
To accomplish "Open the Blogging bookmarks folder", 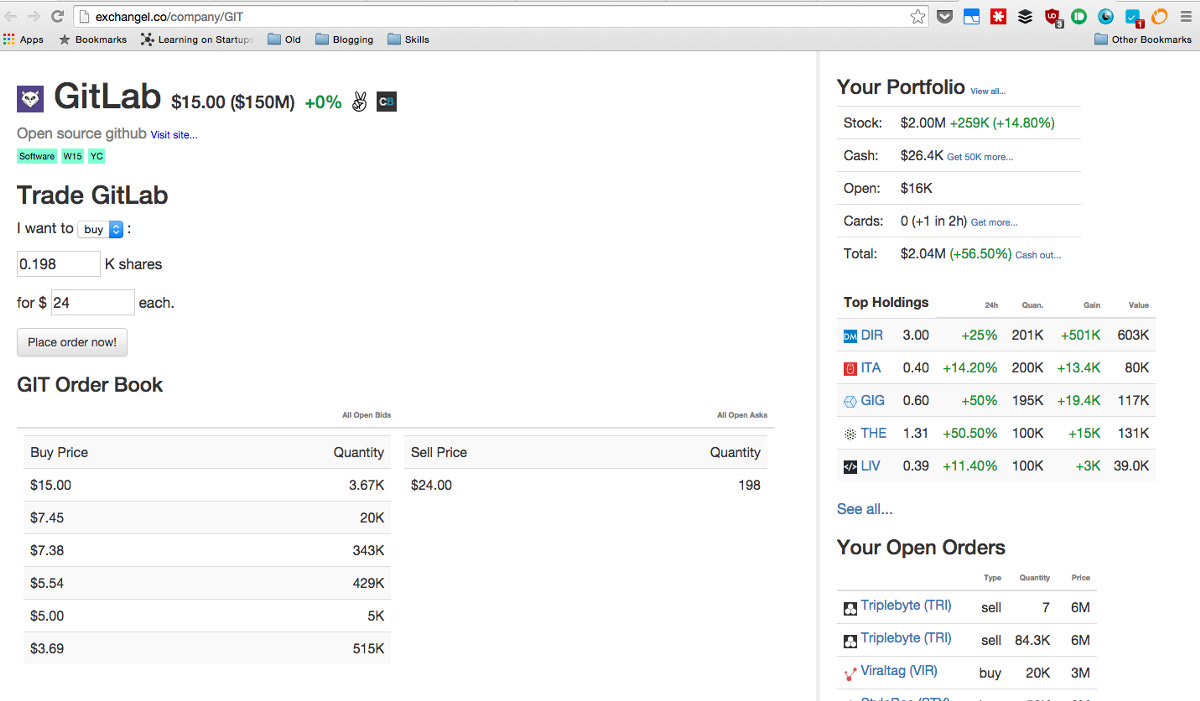I will point(343,40).
